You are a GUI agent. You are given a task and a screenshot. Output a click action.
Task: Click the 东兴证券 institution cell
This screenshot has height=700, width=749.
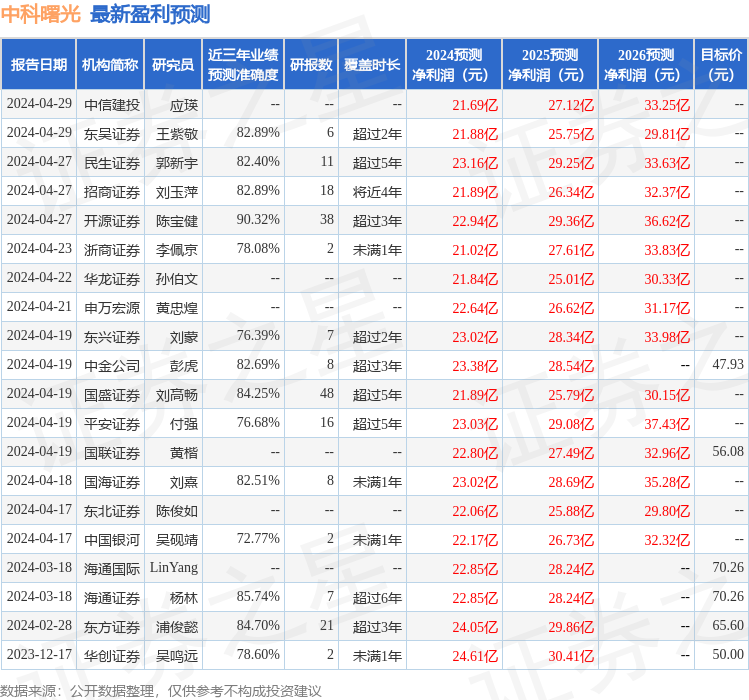[112, 337]
